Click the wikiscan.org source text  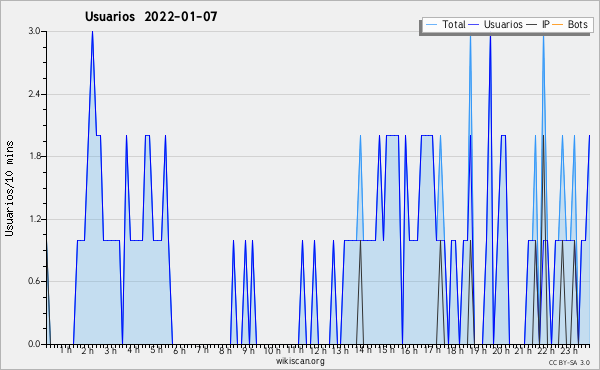pyautogui.click(x=300, y=361)
